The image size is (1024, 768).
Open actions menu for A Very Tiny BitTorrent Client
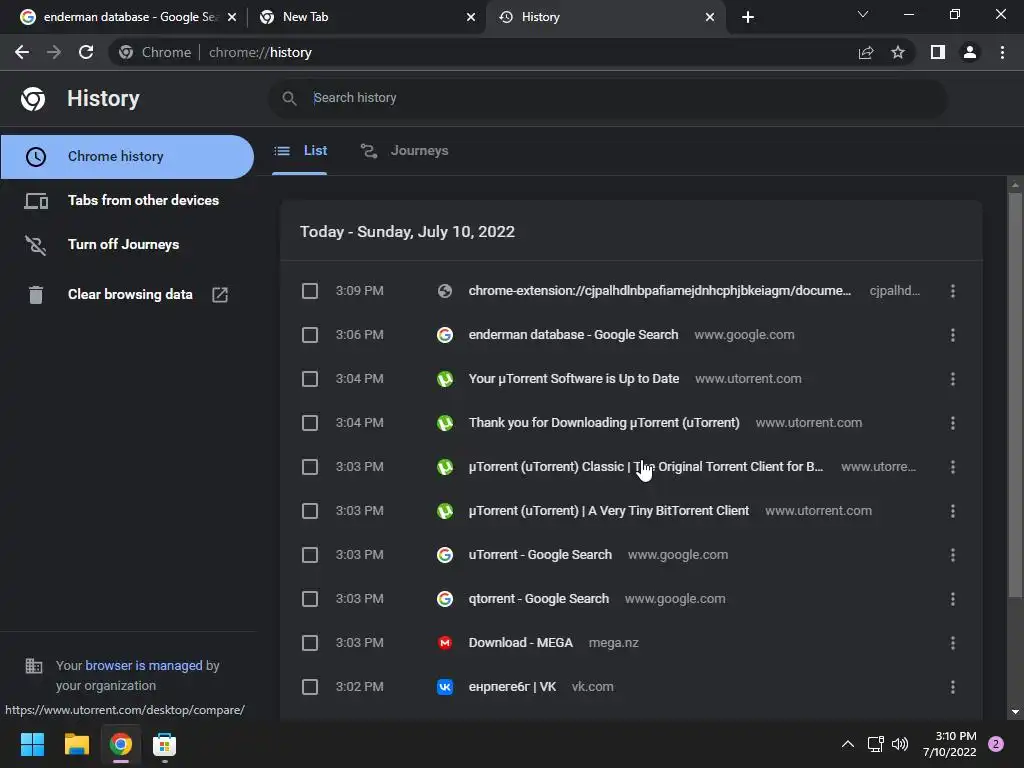953,511
